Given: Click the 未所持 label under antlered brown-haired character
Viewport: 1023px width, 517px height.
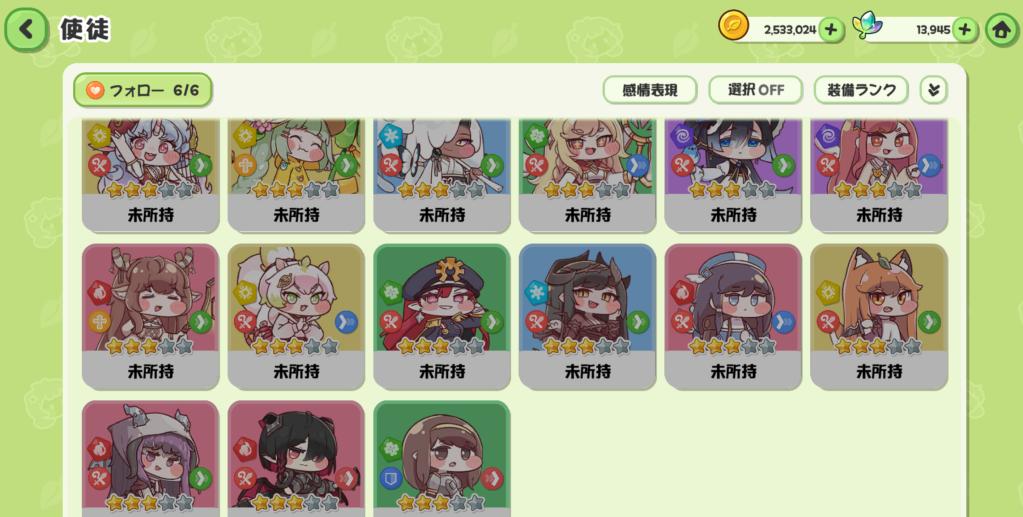Looking at the screenshot, I should (151, 371).
